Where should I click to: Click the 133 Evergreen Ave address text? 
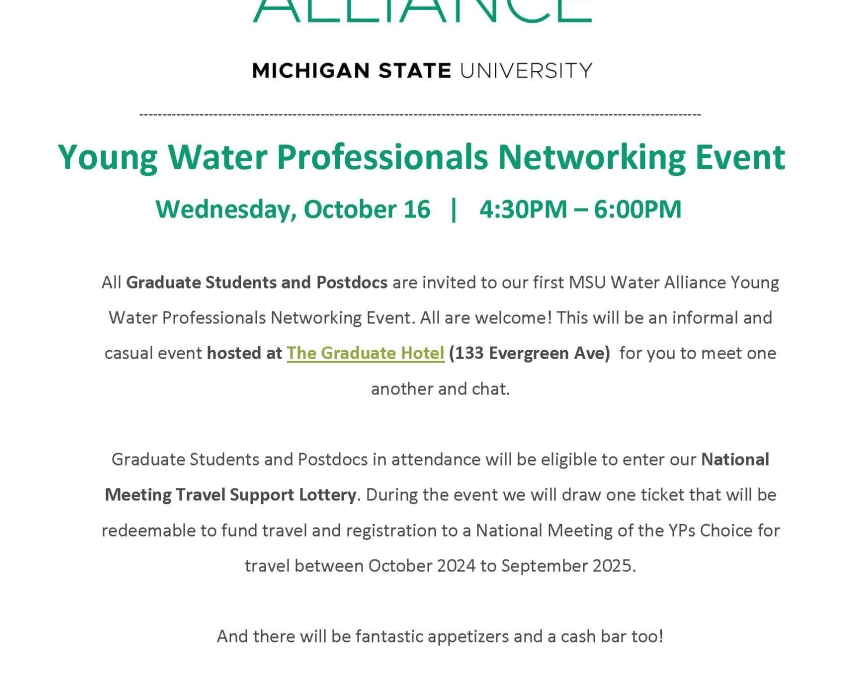[529, 353]
